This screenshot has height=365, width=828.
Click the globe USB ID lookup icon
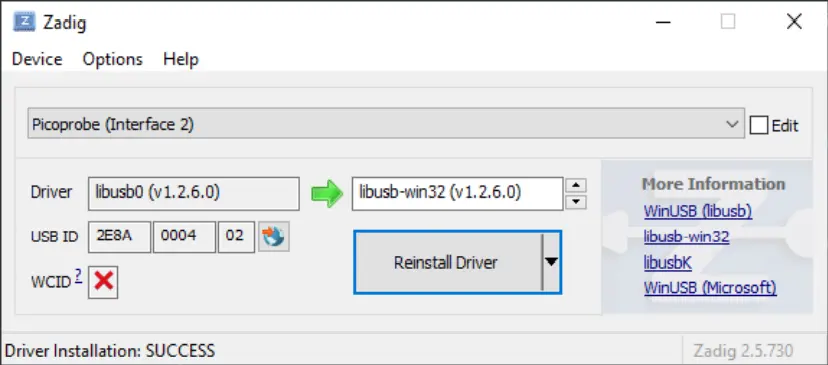[x=274, y=237]
